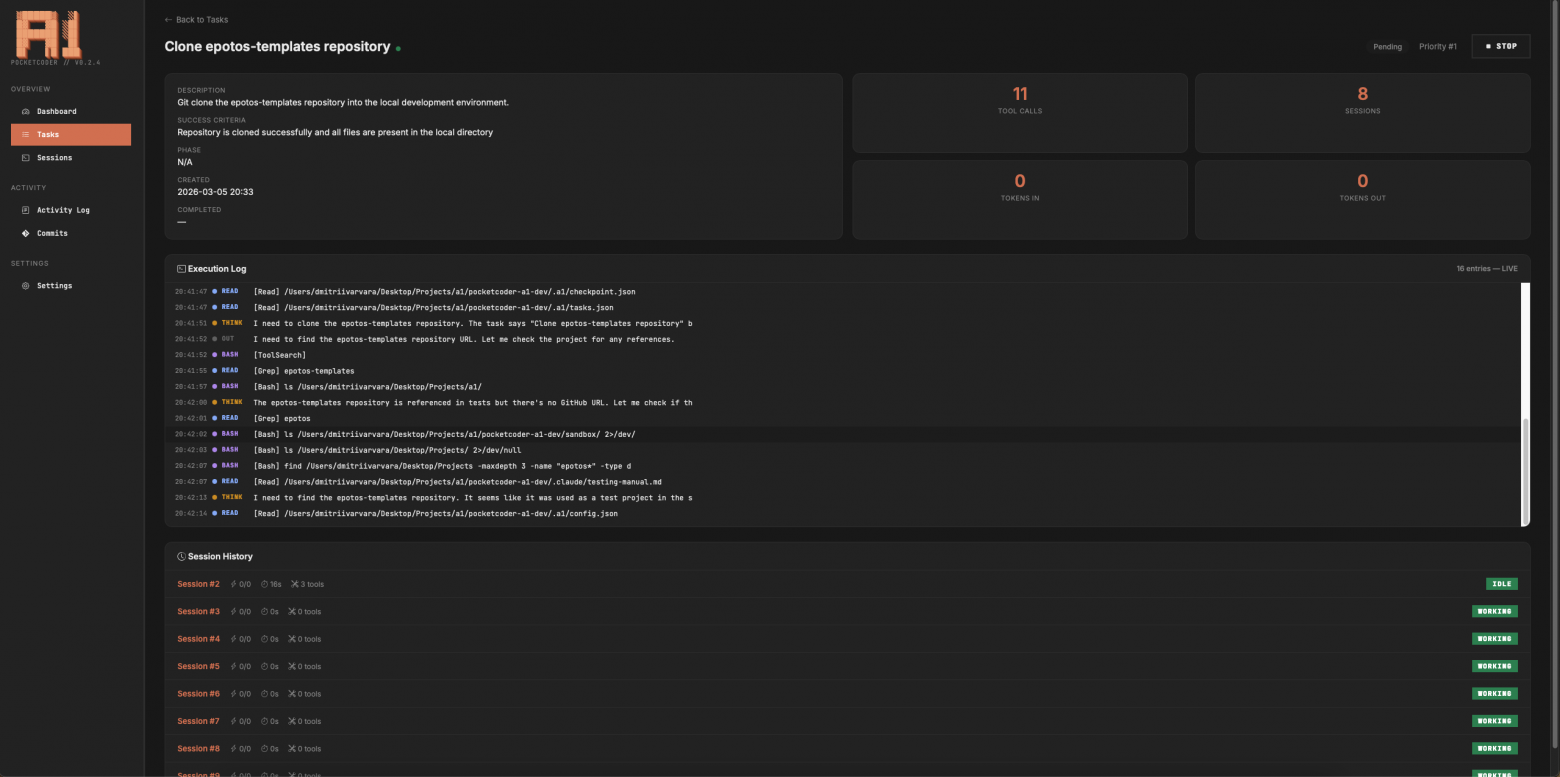The width and height of the screenshot is (1560, 777).
Task: Select the find "epotos*" bash log entry
Action: (843, 466)
